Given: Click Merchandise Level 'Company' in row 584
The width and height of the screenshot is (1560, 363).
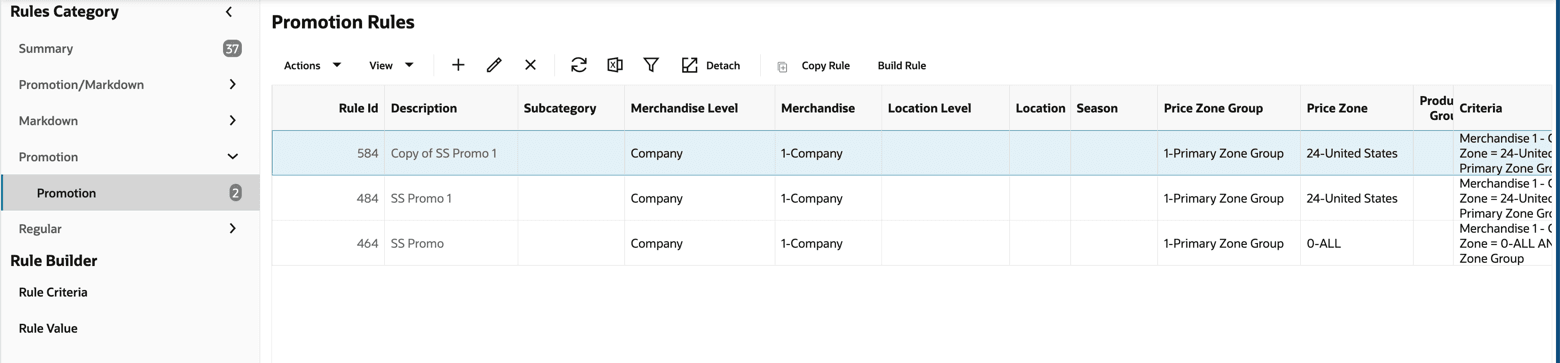Looking at the screenshot, I should coord(657,154).
